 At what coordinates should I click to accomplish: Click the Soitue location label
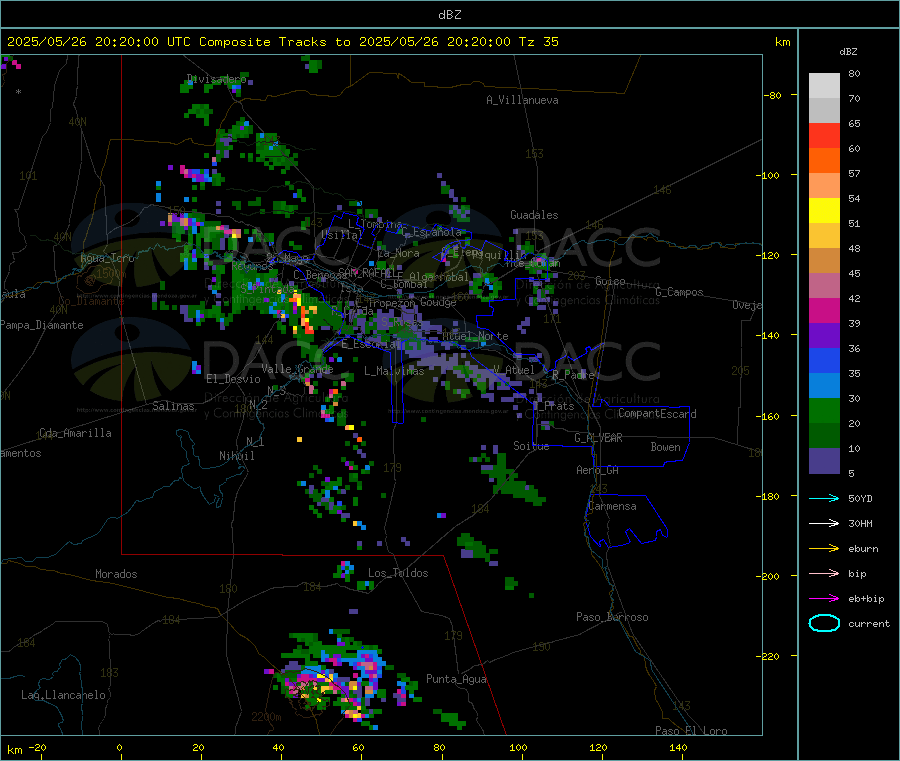click(531, 446)
